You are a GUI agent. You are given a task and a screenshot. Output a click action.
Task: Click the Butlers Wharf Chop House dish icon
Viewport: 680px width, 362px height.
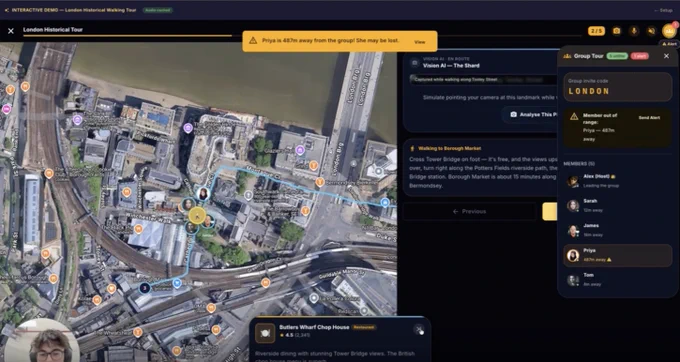pos(265,333)
